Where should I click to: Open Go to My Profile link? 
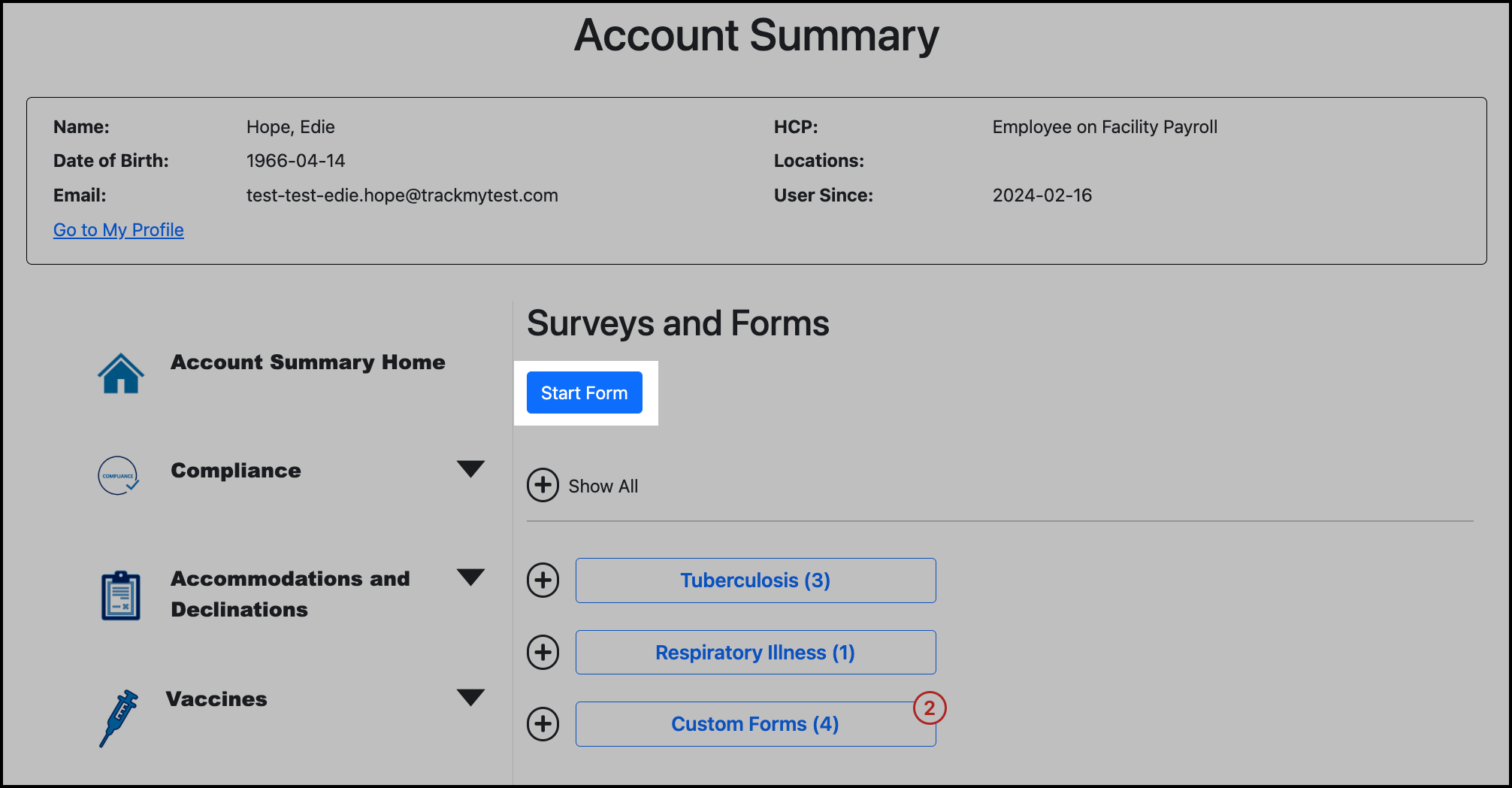click(x=118, y=229)
